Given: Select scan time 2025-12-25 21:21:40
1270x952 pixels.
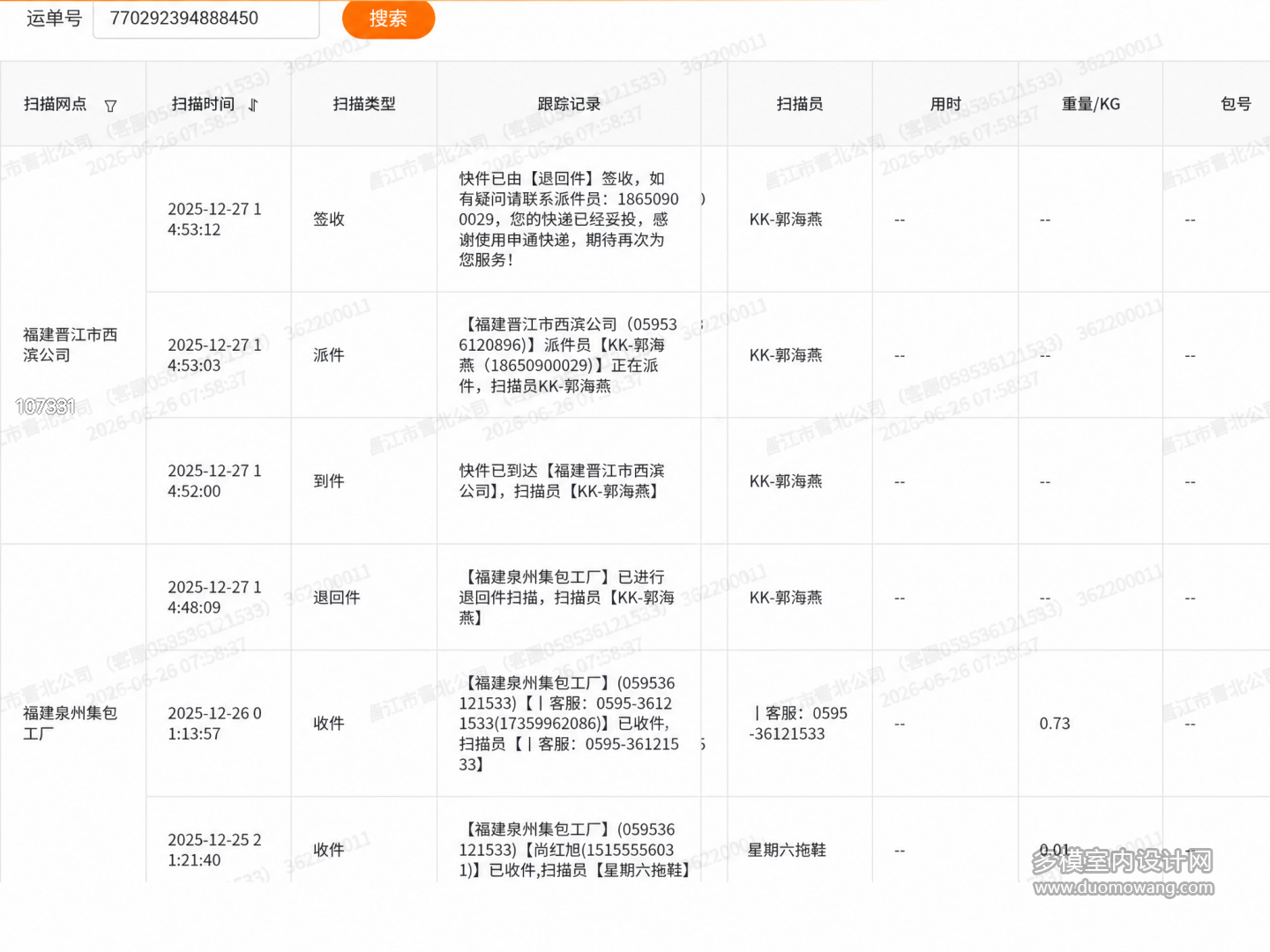Looking at the screenshot, I should [x=214, y=850].
